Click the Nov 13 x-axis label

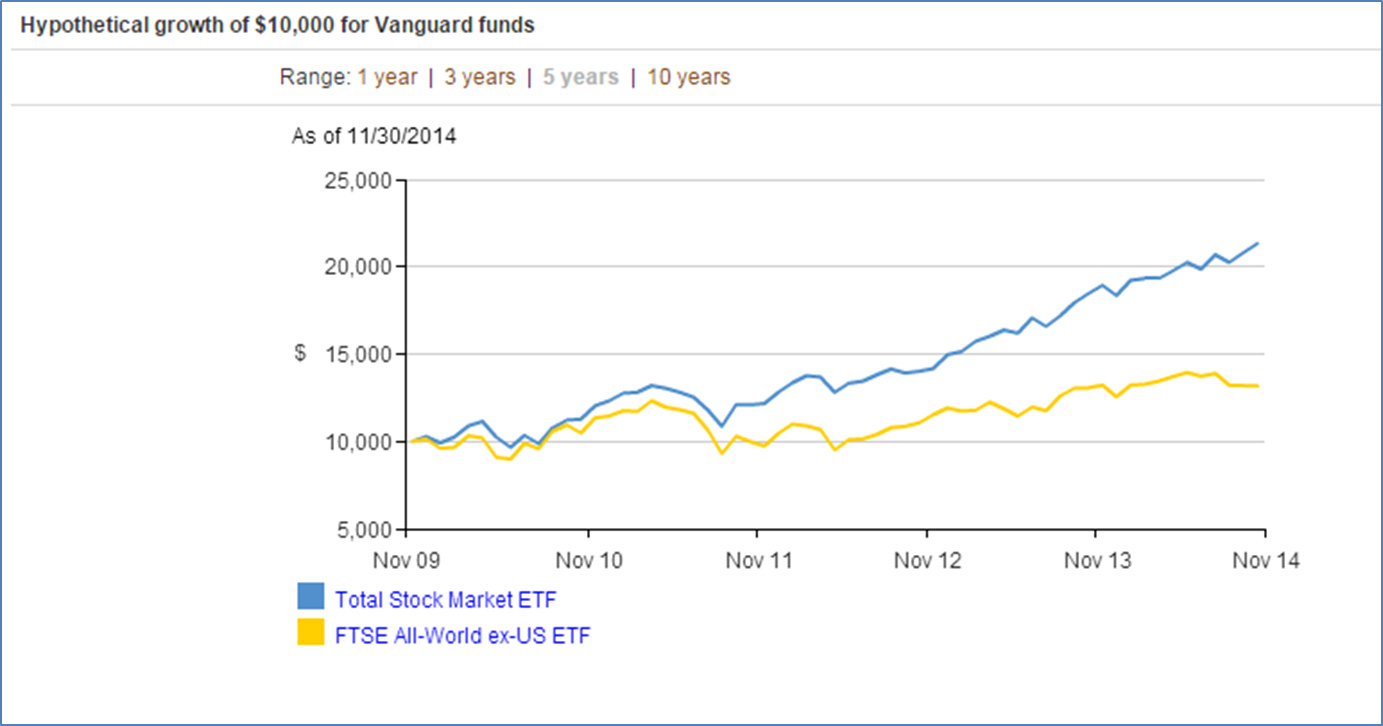pyautogui.click(x=1097, y=560)
